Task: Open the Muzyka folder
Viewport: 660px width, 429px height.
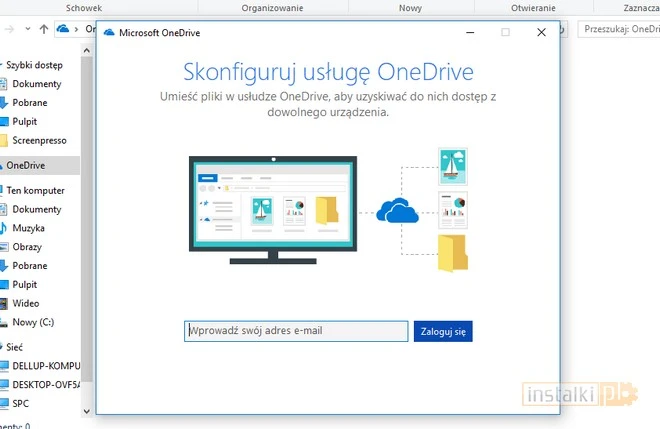Action: point(28,228)
